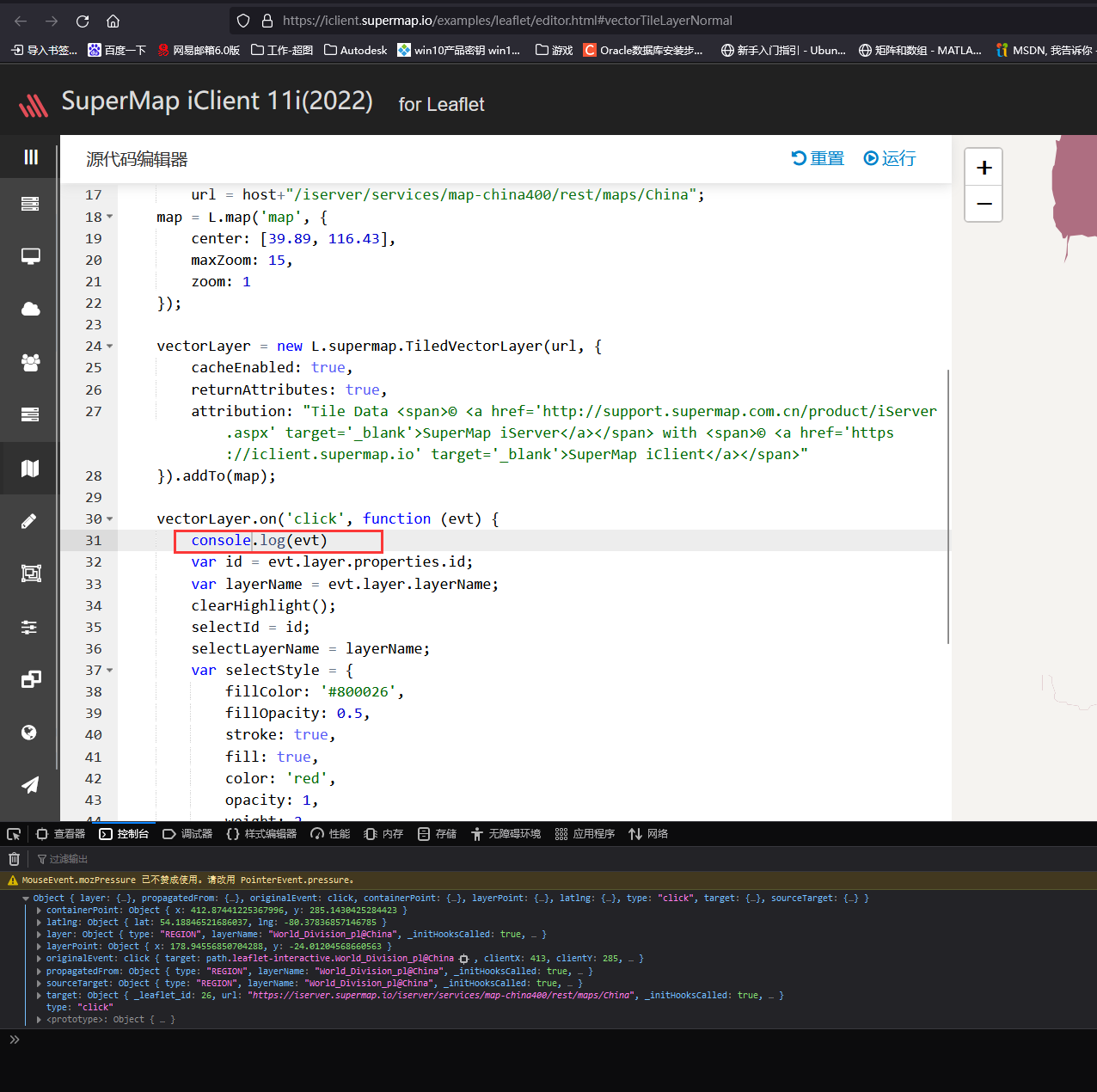Image resolution: width=1097 pixels, height=1092 pixels.
Task: Zoom out on the map
Action: (x=984, y=204)
